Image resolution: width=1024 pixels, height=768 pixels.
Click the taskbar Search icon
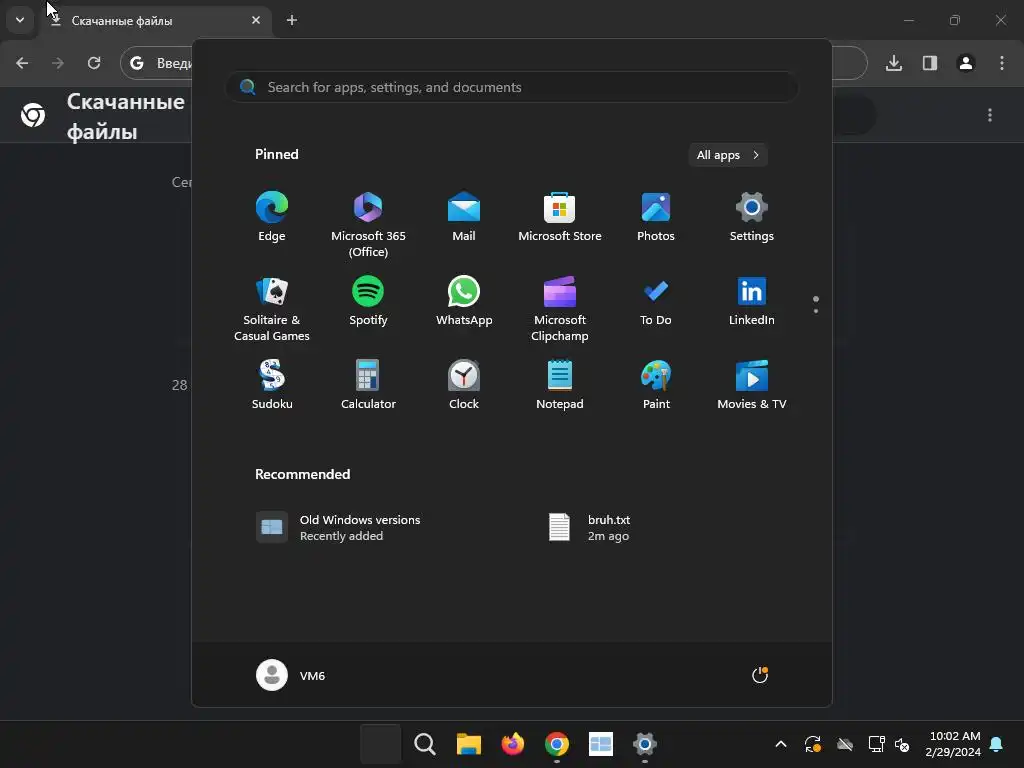click(424, 744)
